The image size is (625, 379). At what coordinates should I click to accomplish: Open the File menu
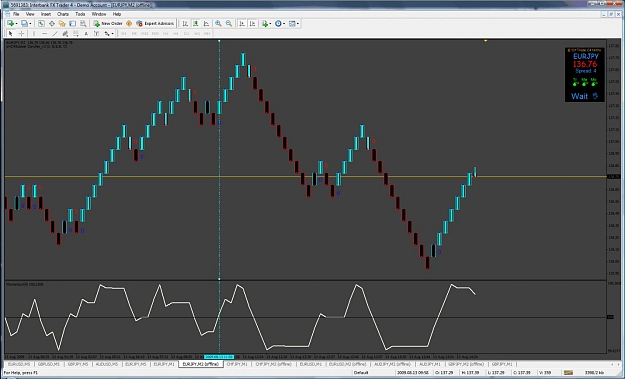(16, 14)
